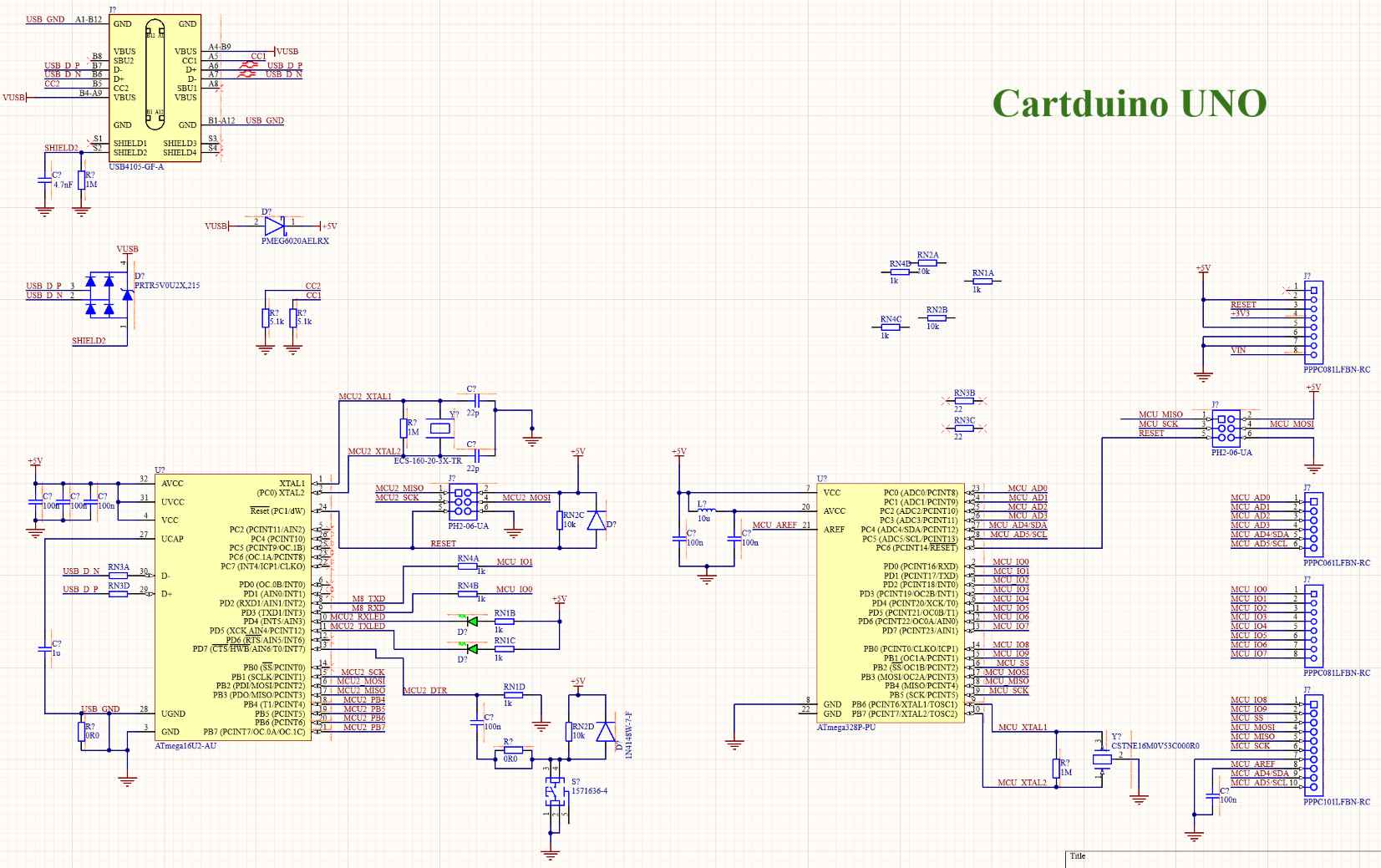Click the SHIELD2 label under ESD diode
1381x868 pixels.
(89, 341)
